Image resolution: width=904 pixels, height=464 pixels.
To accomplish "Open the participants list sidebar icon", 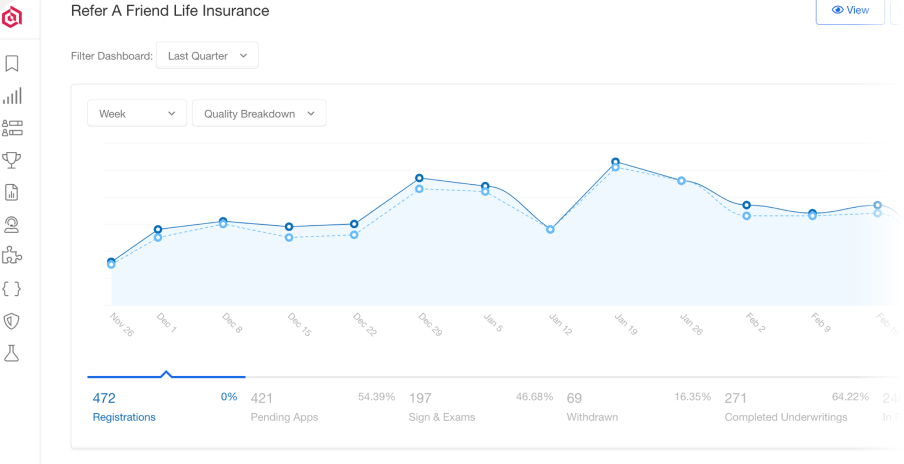I will click(12, 128).
